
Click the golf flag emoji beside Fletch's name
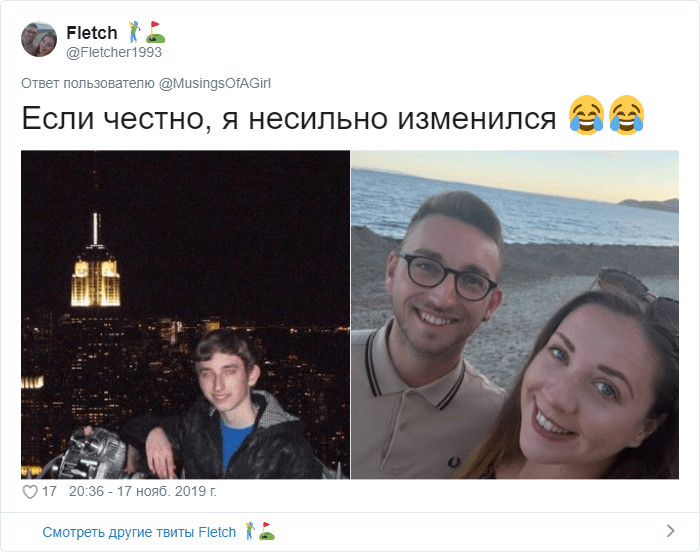tap(156, 32)
